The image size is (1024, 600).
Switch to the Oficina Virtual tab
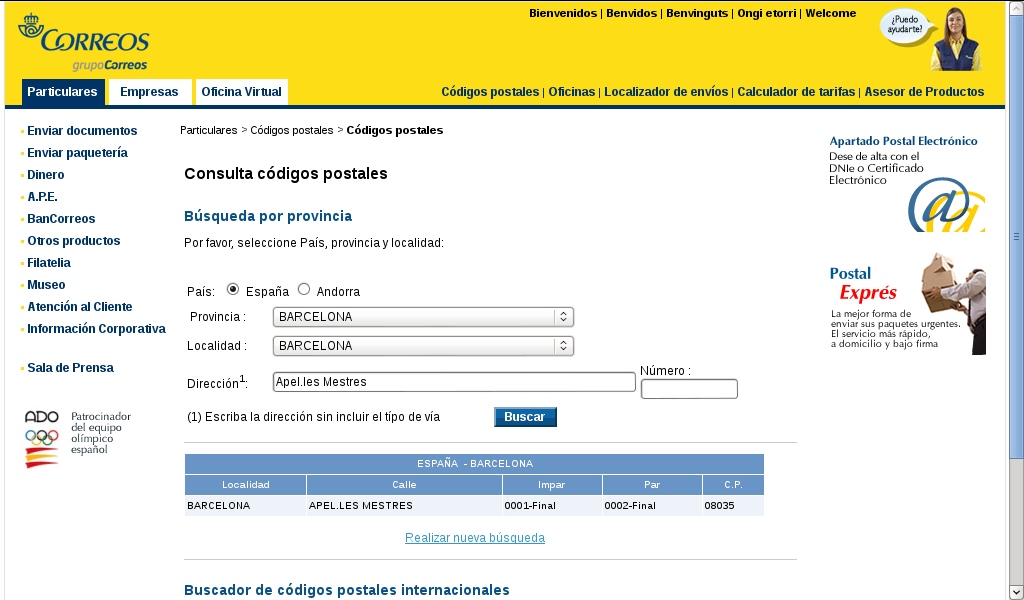[x=242, y=92]
